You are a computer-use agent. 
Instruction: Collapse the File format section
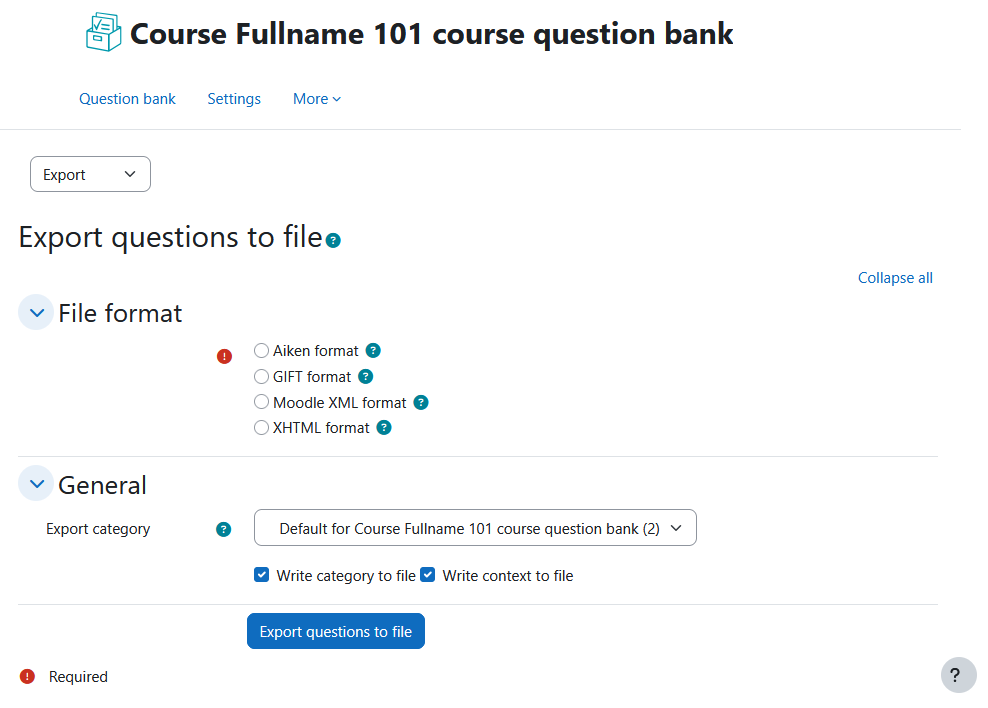pos(36,312)
